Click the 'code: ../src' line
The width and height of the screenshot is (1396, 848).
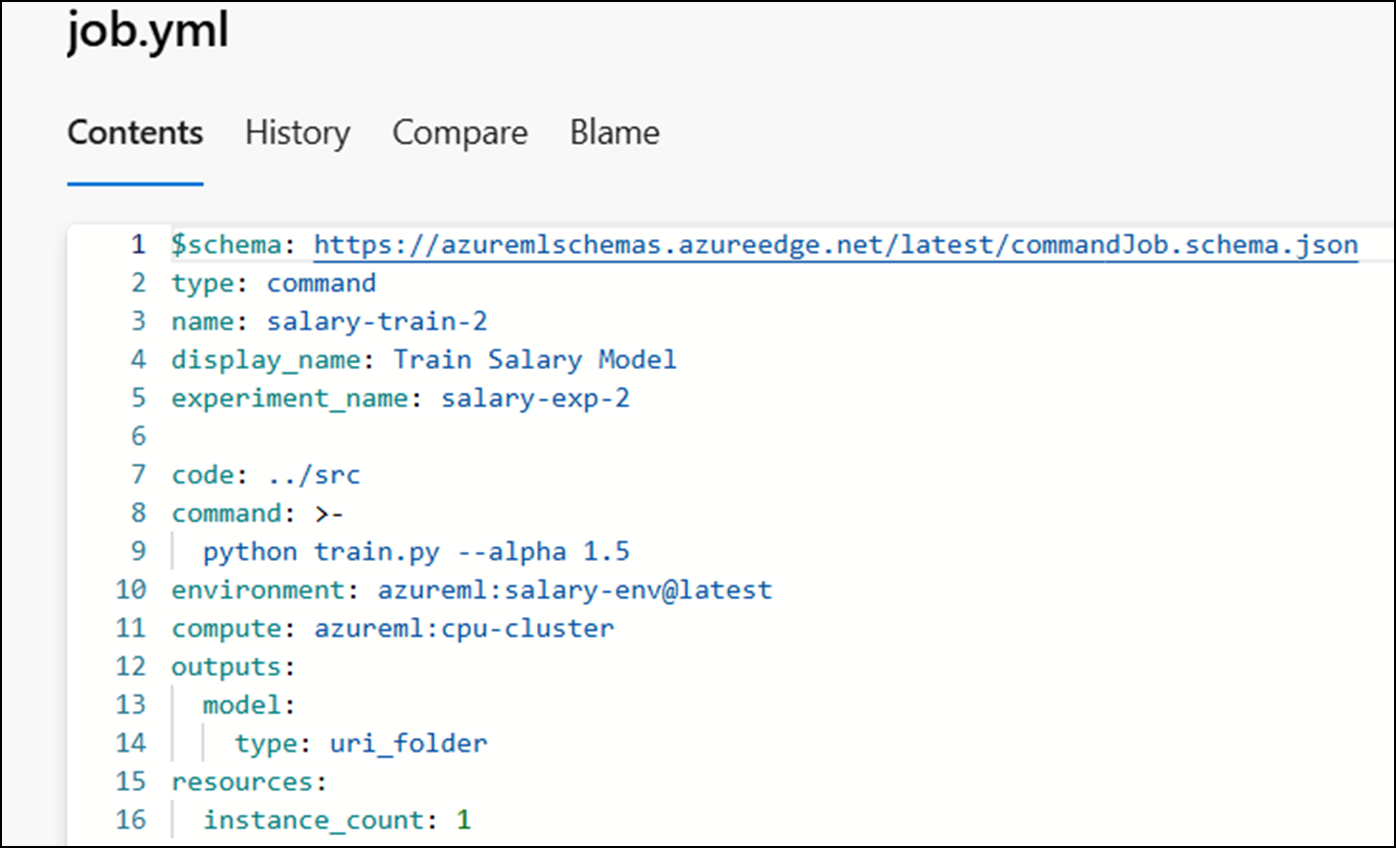(265, 474)
